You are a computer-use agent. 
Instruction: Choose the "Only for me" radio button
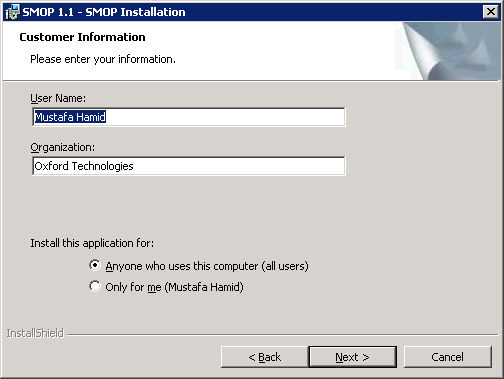[95, 286]
